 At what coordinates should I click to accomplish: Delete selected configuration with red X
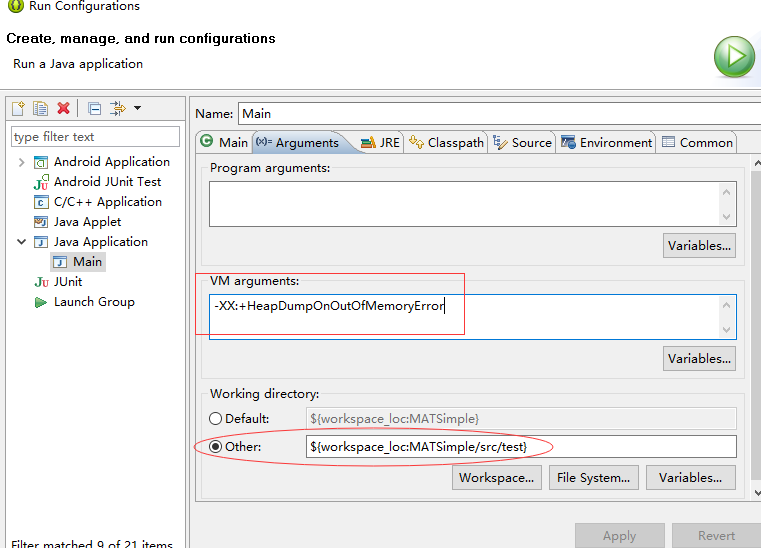click(x=64, y=108)
